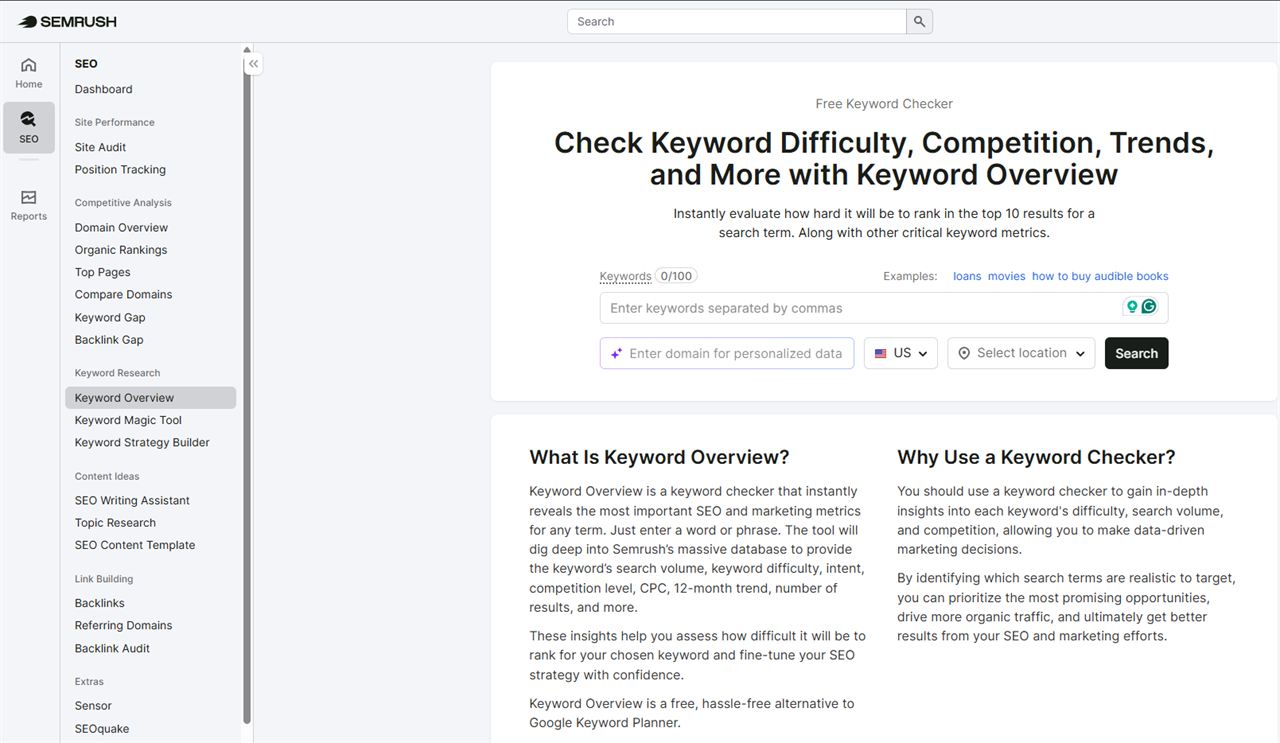The width and height of the screenshot is (1280, 743).
Task: Collapse the sidebar with double-chevron icon
Action: point(254,64)
